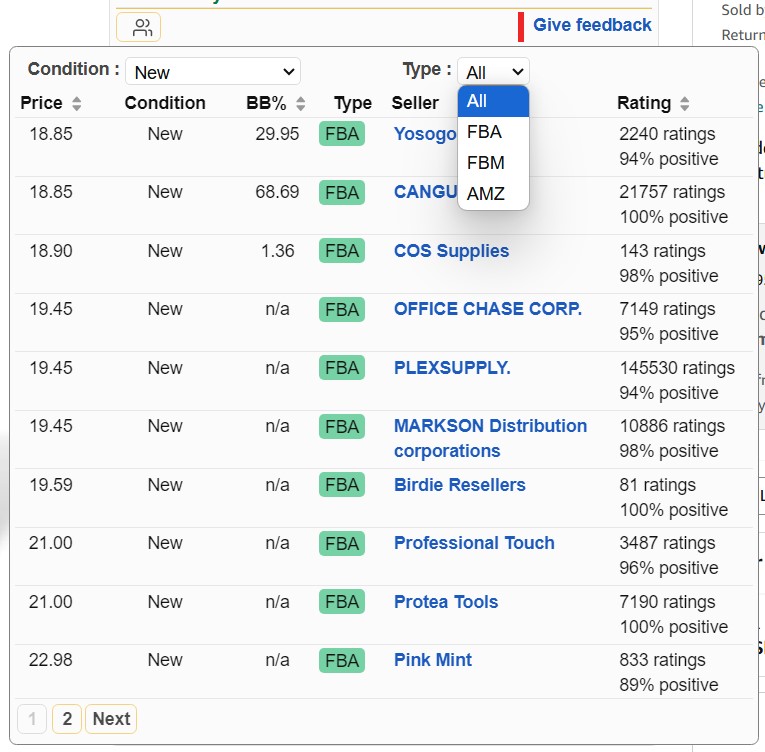This screenshot has height=752, width=765.
Task: Click the Price column header text
Action: point(41,103)
